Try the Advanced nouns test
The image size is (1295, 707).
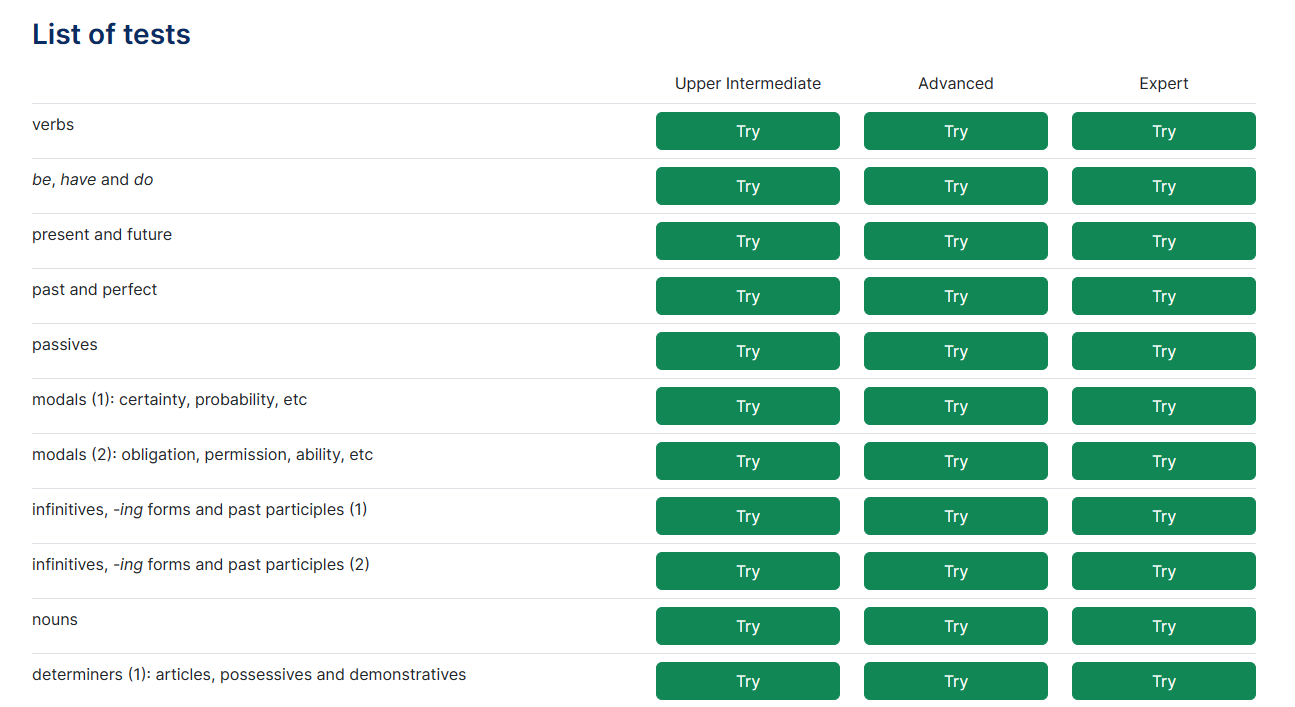point(955,626)
